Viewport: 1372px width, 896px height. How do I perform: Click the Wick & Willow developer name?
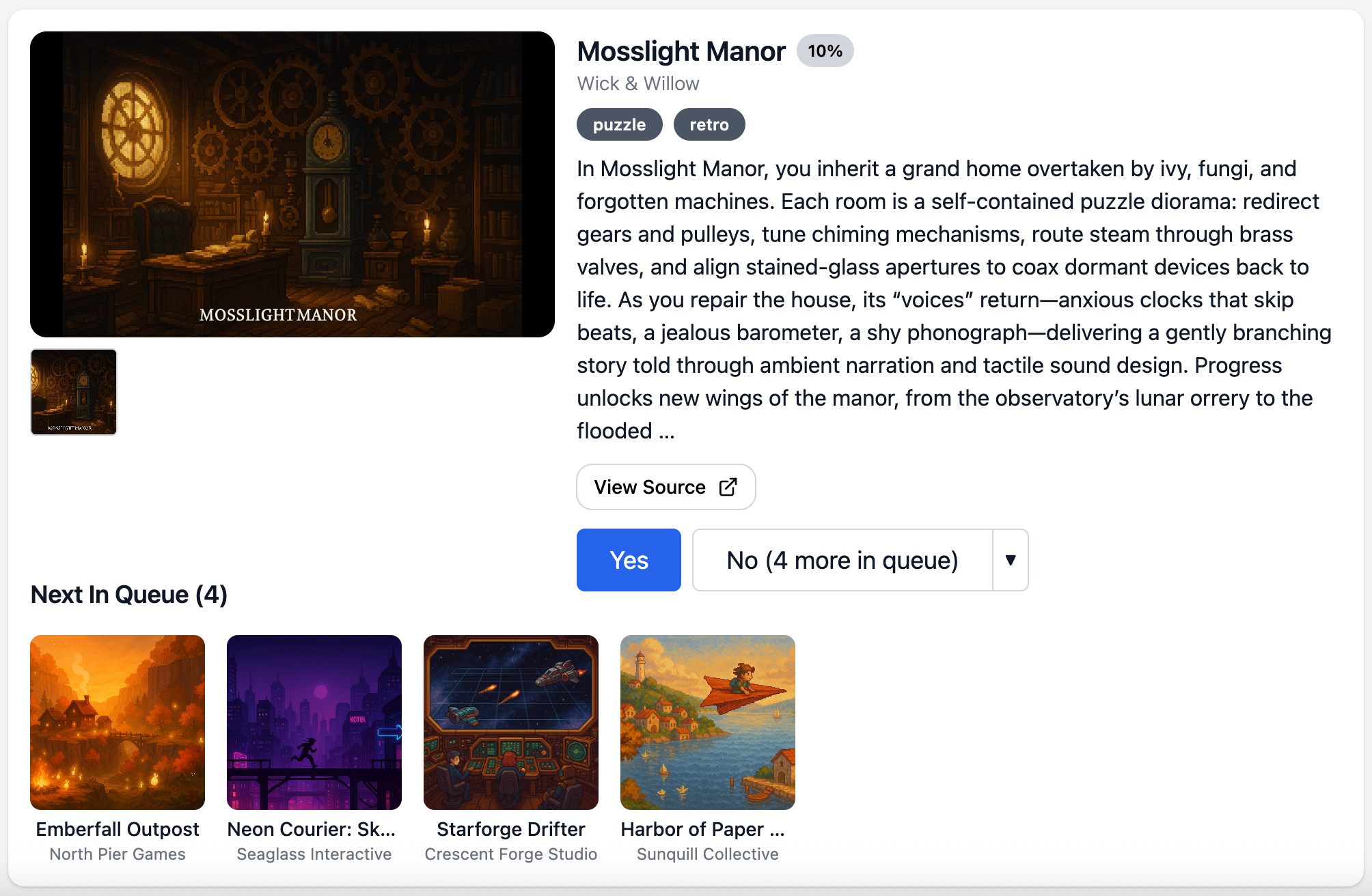coord(638,83)
